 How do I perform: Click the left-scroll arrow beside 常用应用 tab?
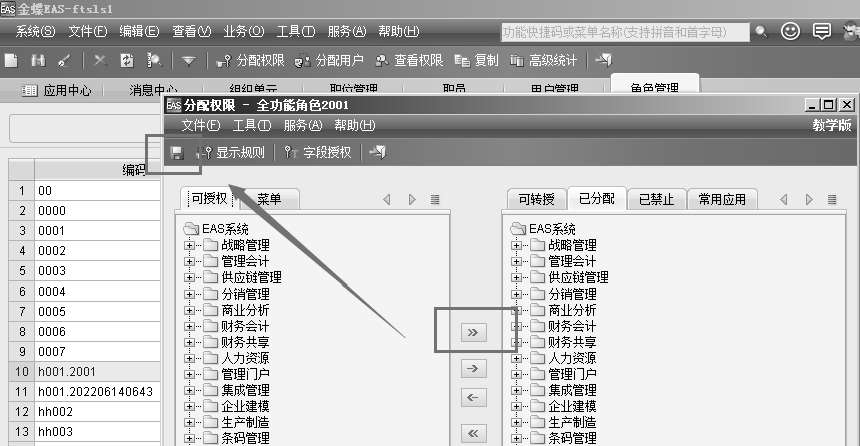(784, 200)
